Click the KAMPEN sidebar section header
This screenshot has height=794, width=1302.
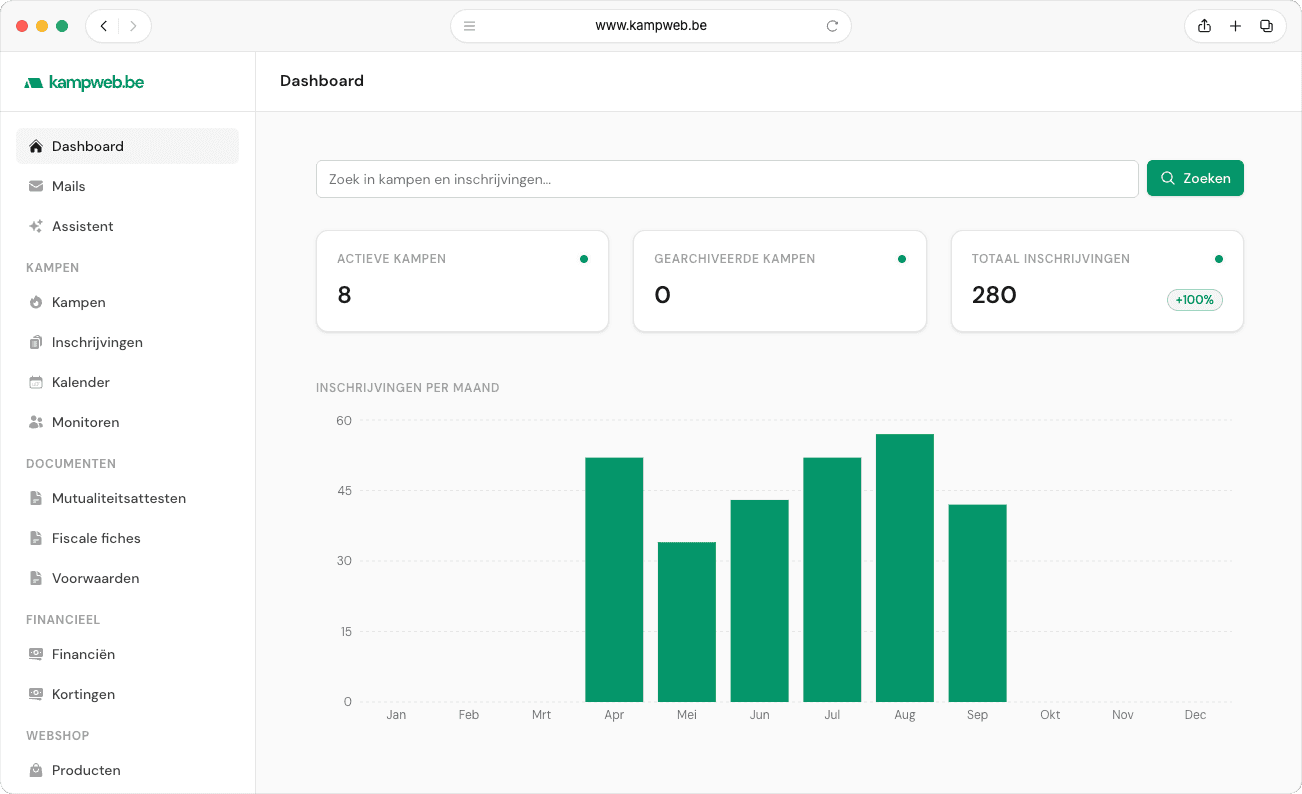[x=53, y=268]
